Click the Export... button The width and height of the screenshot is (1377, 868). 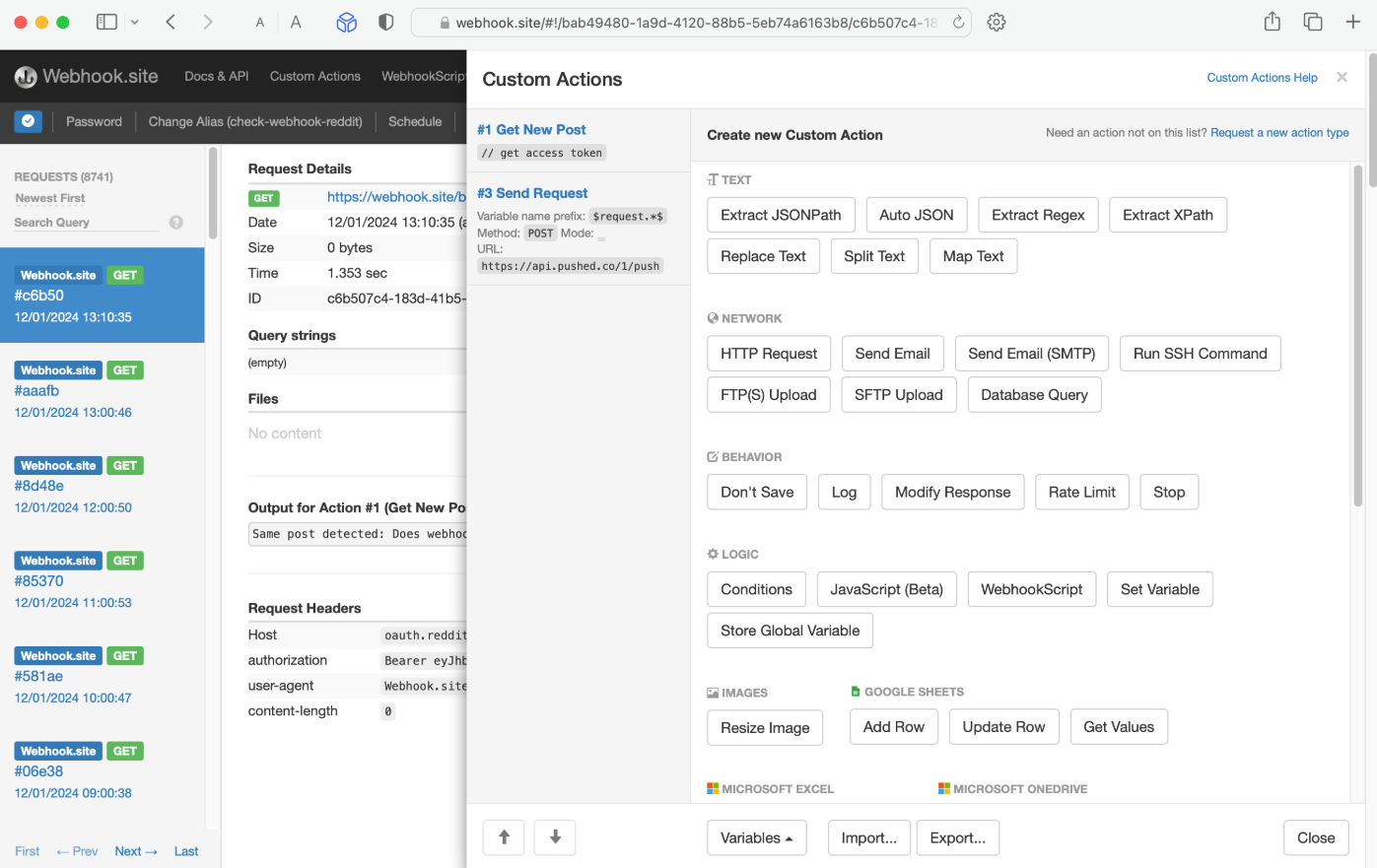coord(958,838)
